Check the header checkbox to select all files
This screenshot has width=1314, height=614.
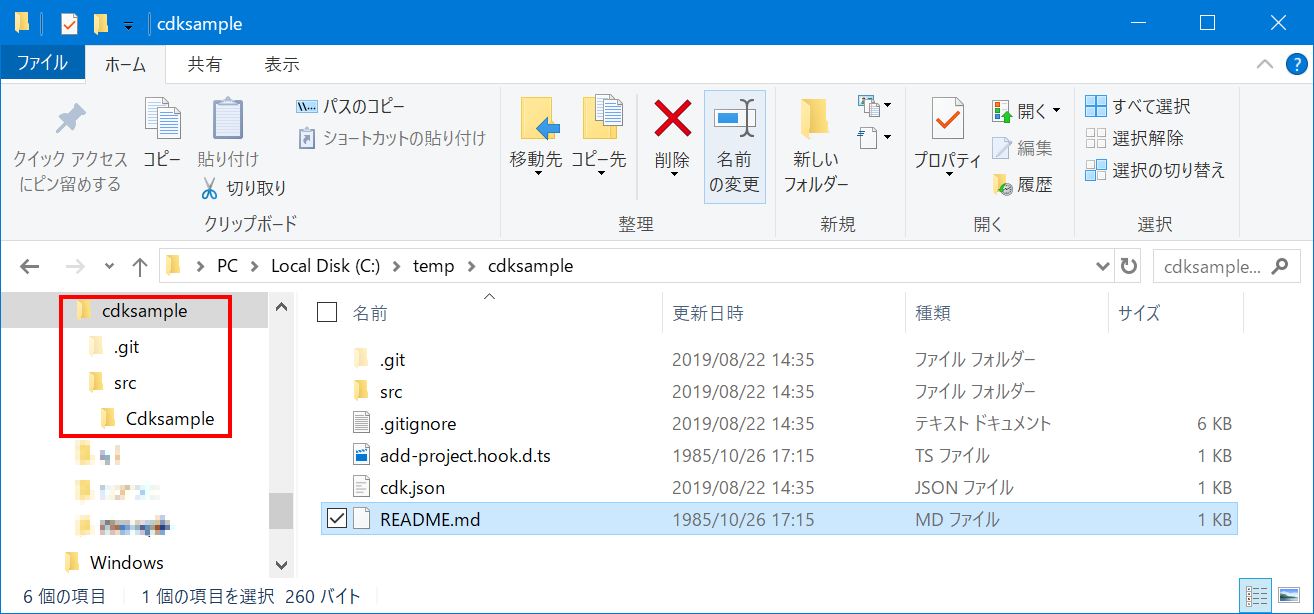pyautogui.click(x=326, y=311)
